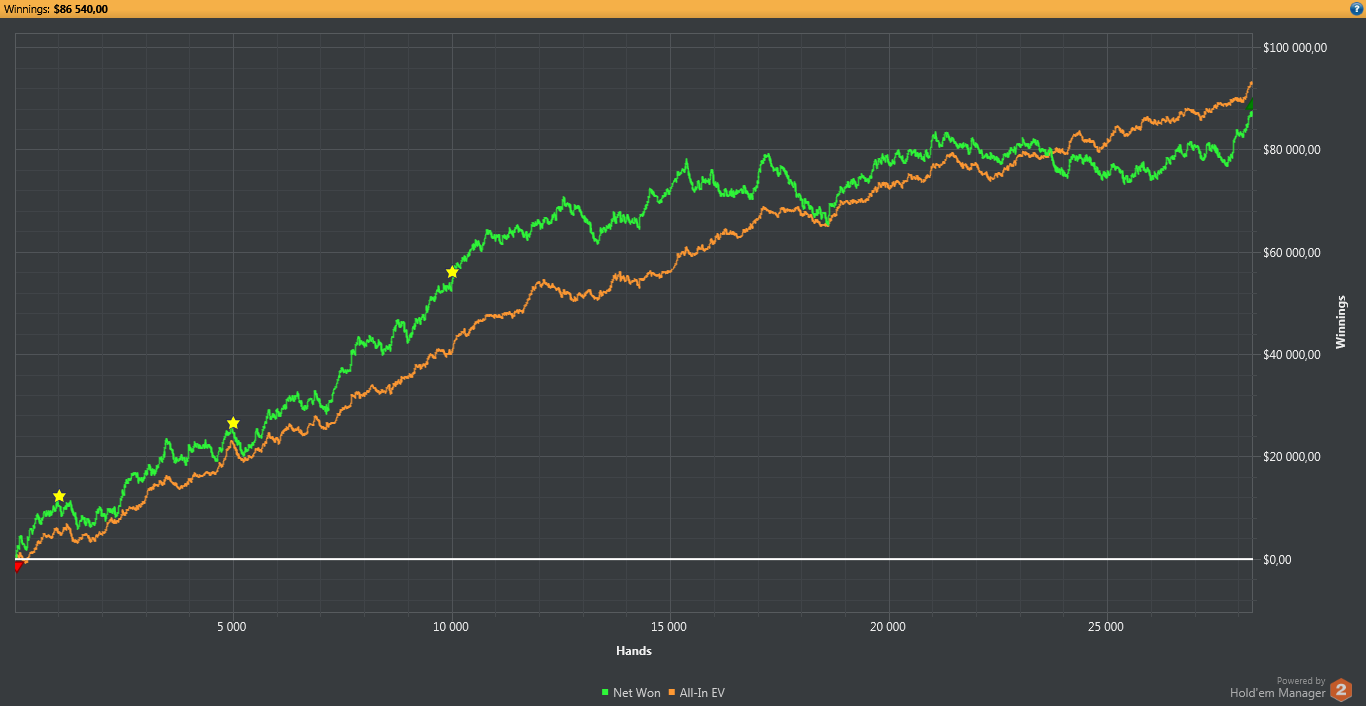Image resolution: width=1366 pixels, height=706 pixels.
Task: Click the Powered by Hold'em Manager text
Action: click(1278, 687)
